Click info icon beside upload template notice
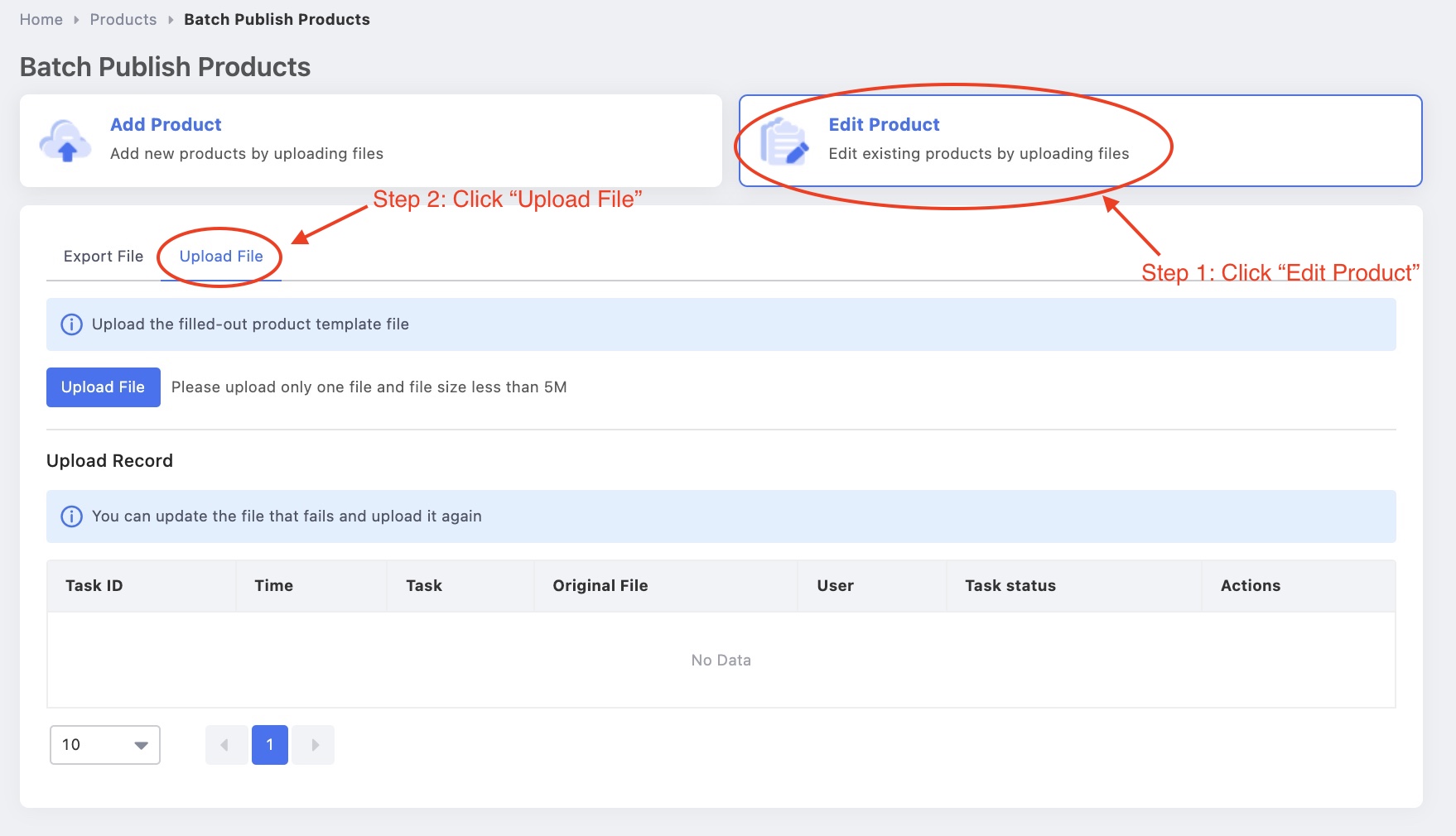Screen dimensions: 1456x836 point(72,324)
